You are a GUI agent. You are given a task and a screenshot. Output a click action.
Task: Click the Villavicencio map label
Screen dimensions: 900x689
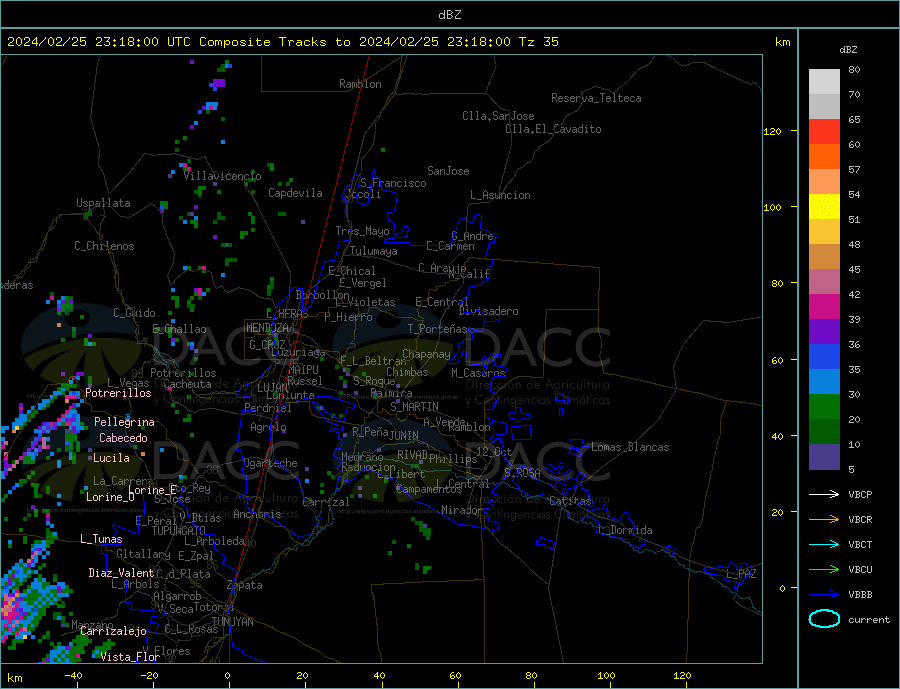(x=222, y=176)
